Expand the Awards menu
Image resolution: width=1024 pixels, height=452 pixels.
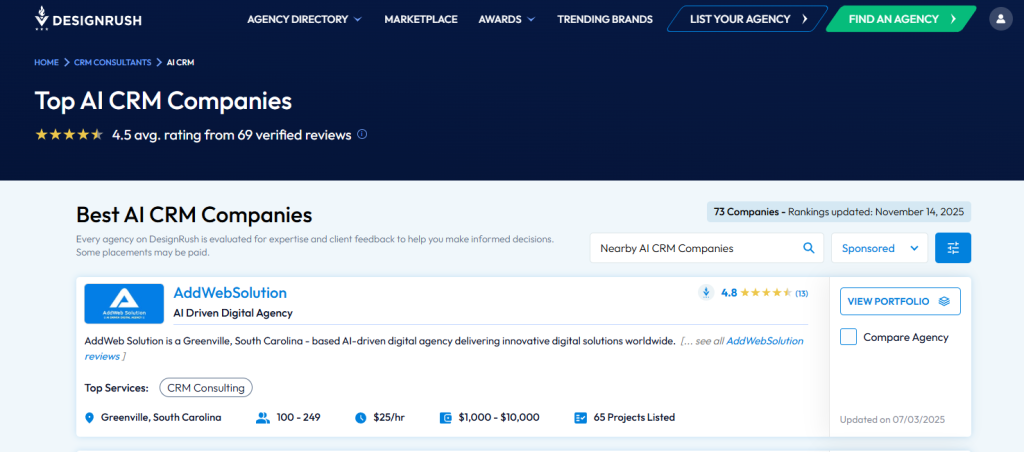click(x=507, y=19)
